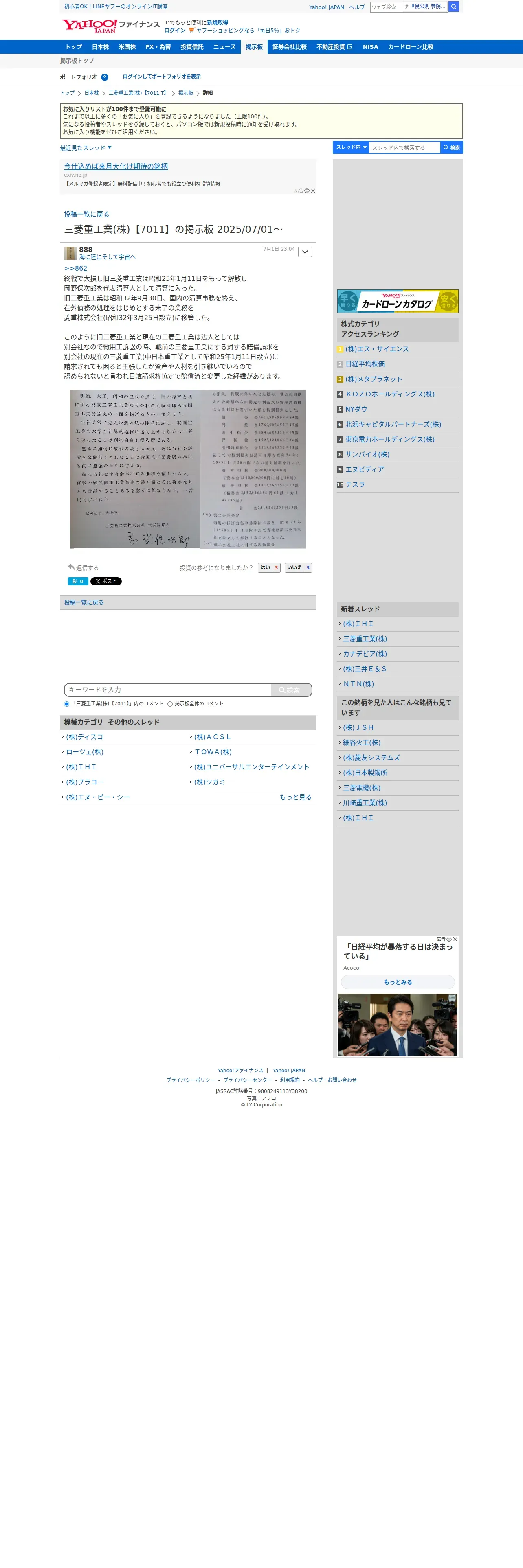The width and height of the screenshot is (523, 1568).
Task: Click the Hatena bookmark B! button
Action: (78, 581)
